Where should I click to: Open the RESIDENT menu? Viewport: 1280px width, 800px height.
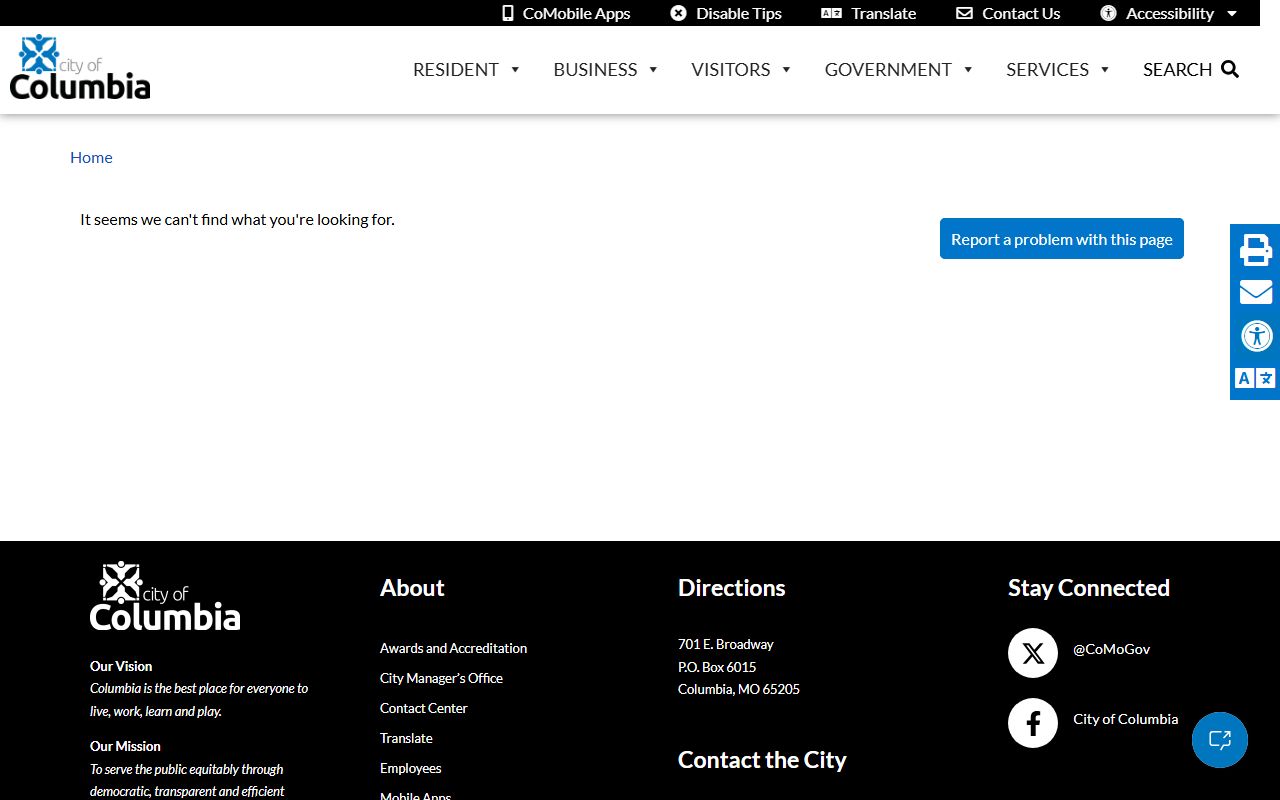[456, 69]
